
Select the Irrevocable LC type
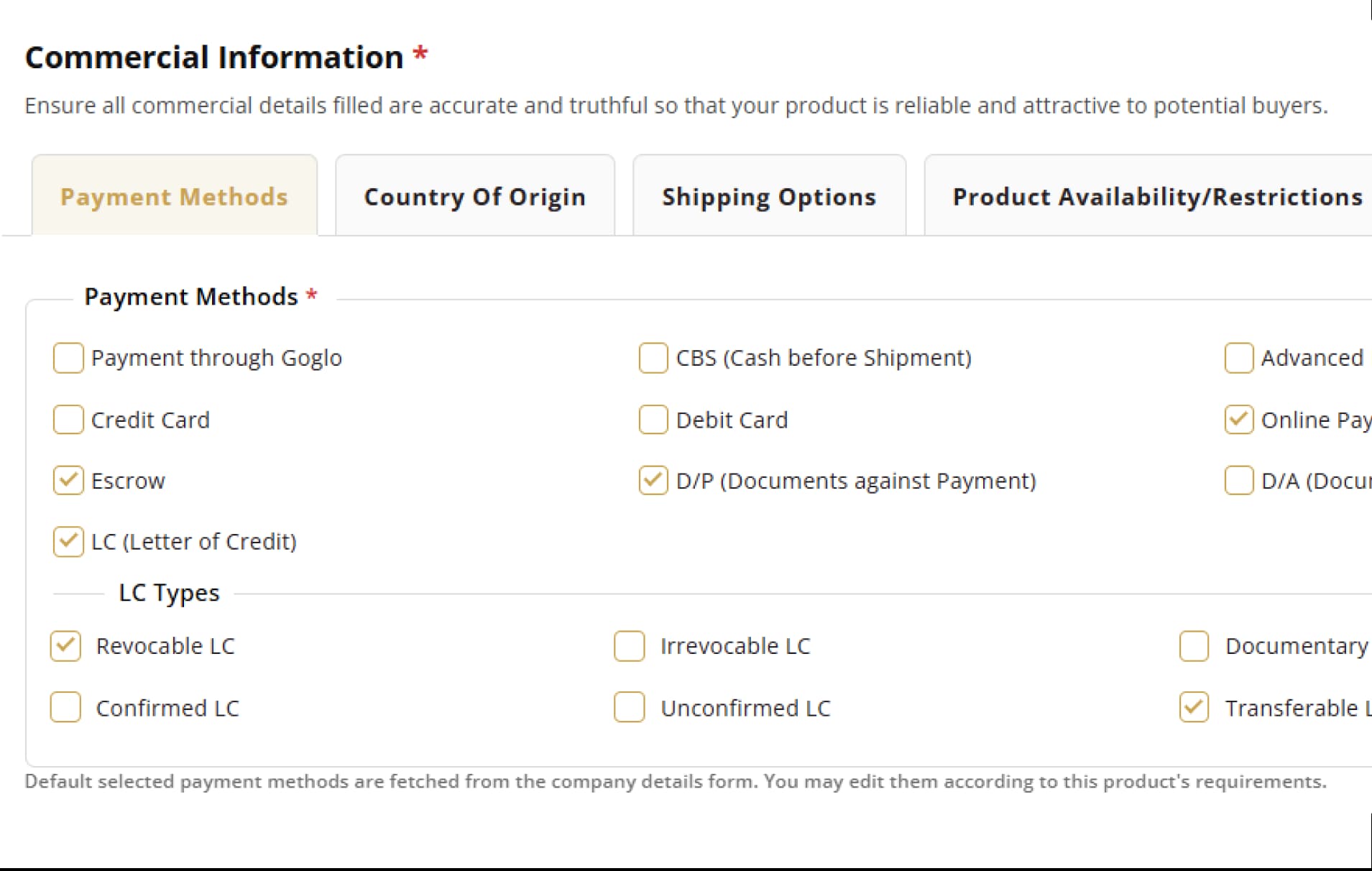point(630,645)
